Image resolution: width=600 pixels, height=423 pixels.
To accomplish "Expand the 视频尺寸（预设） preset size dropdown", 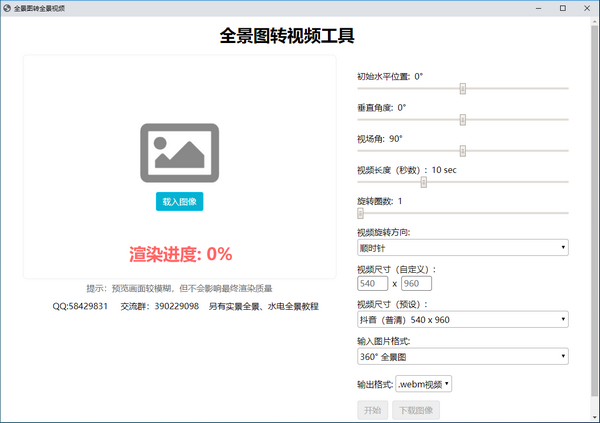I will coord(462,319).
